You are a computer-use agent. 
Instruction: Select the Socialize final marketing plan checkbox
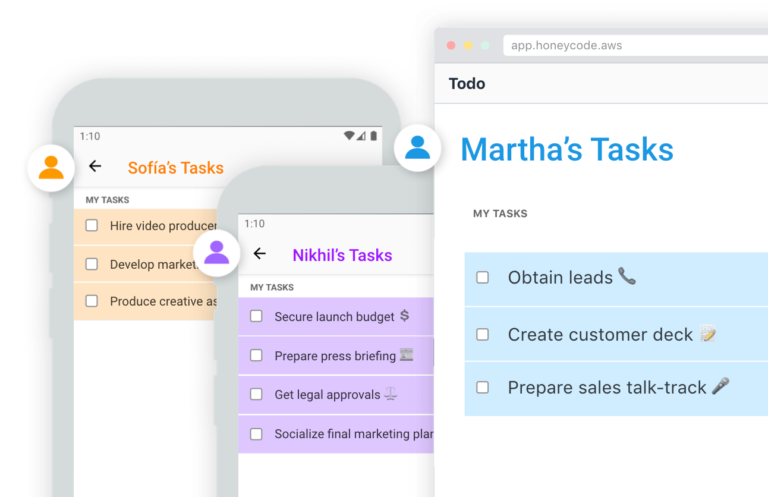(x=256, y=434)
